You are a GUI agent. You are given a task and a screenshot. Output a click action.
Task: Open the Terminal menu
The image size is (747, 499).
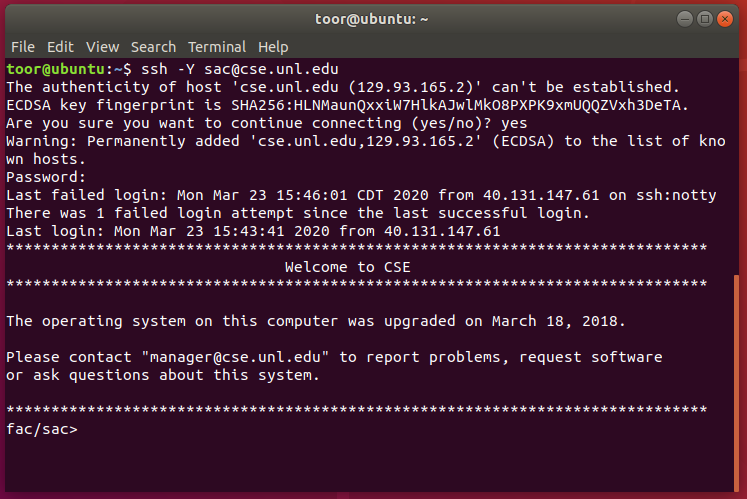click(217, 47)
